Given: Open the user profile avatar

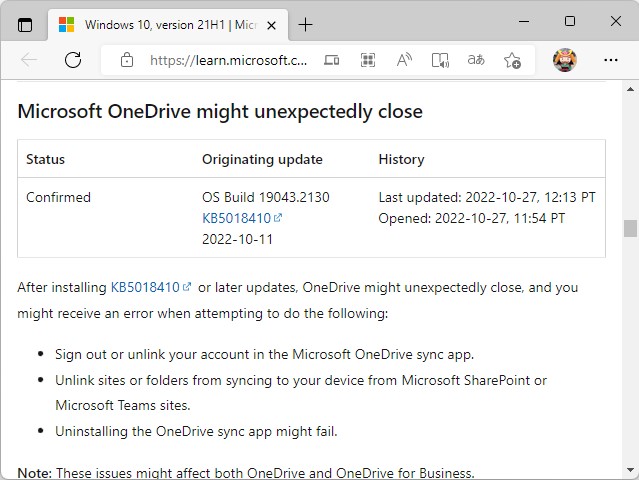Looking at the screenshot, I should coord(565,60).
